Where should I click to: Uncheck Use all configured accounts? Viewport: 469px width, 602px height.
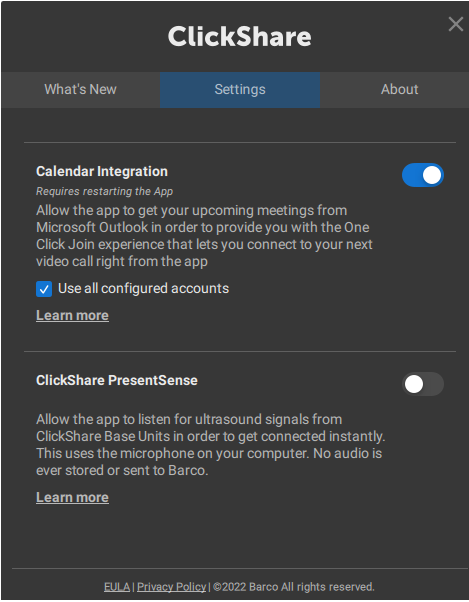[x=44, y=289]
